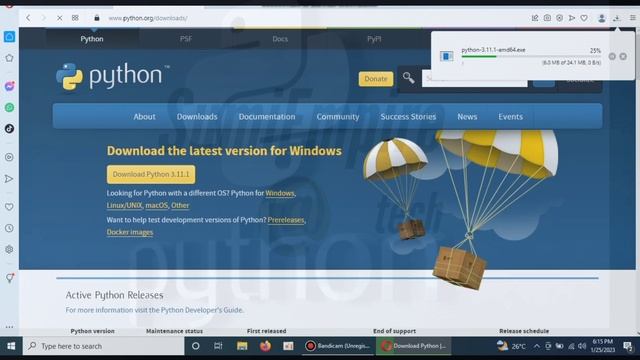Open the News menu
640x360 pixels.
(x=467, y=116)
